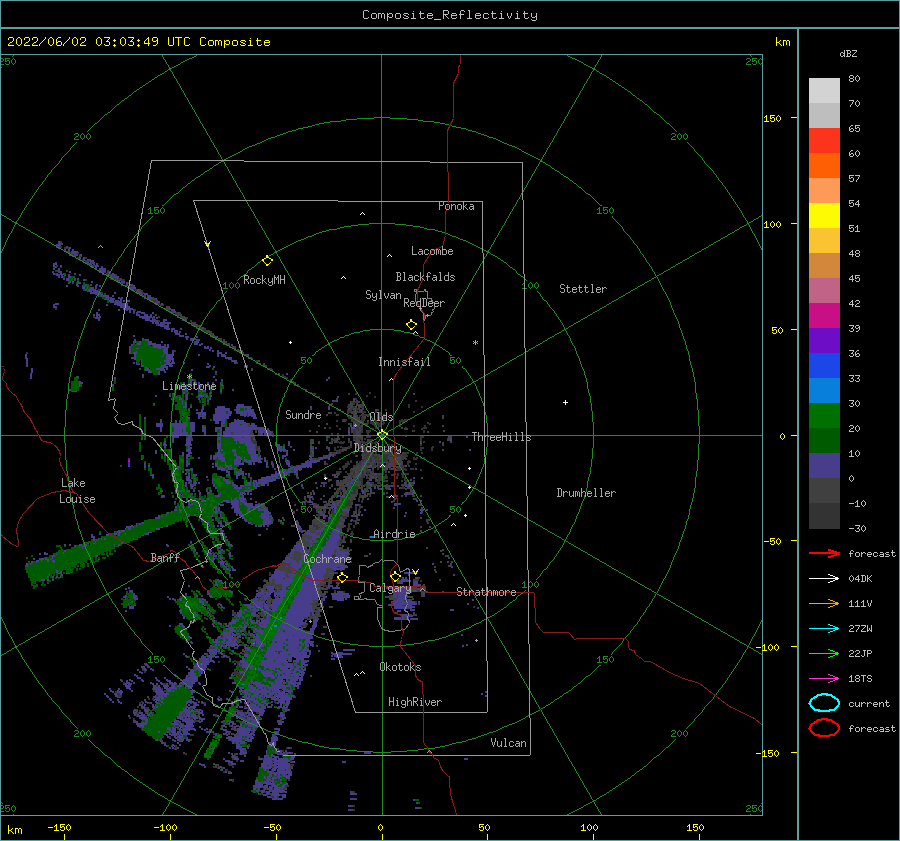
Task: Click the Vulcan label
Action: pos(509,743)
